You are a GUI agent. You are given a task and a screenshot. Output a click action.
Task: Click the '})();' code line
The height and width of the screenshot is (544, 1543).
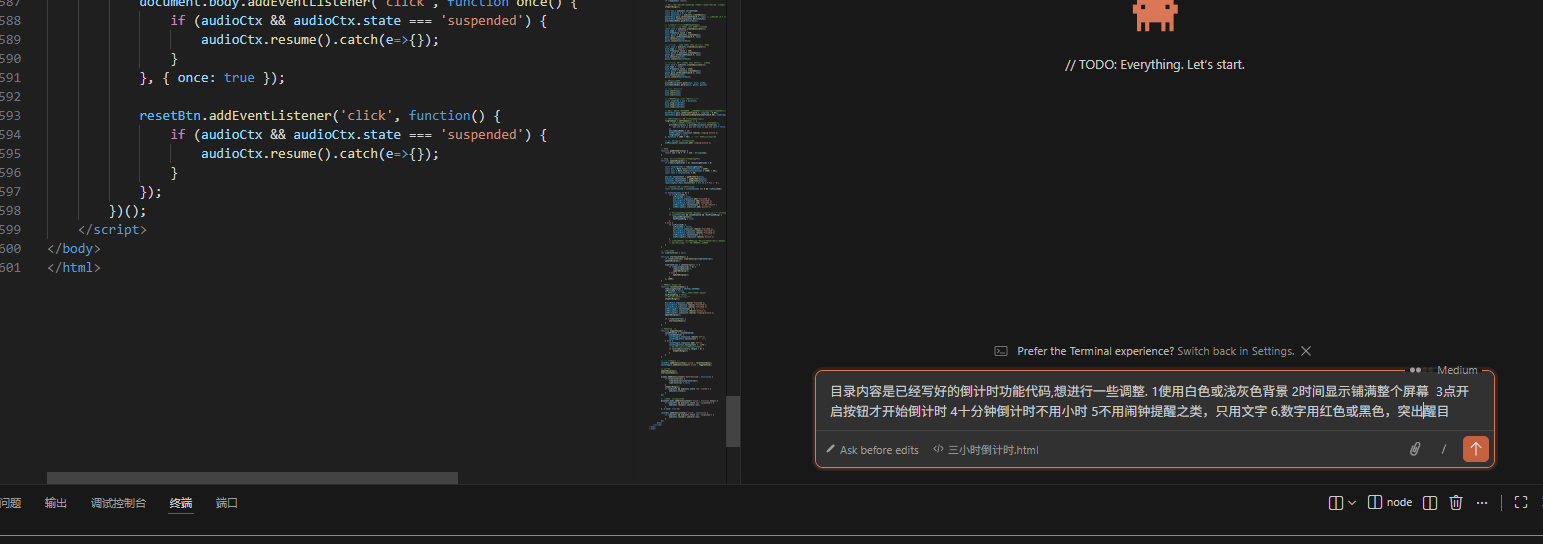coord(128,211)
